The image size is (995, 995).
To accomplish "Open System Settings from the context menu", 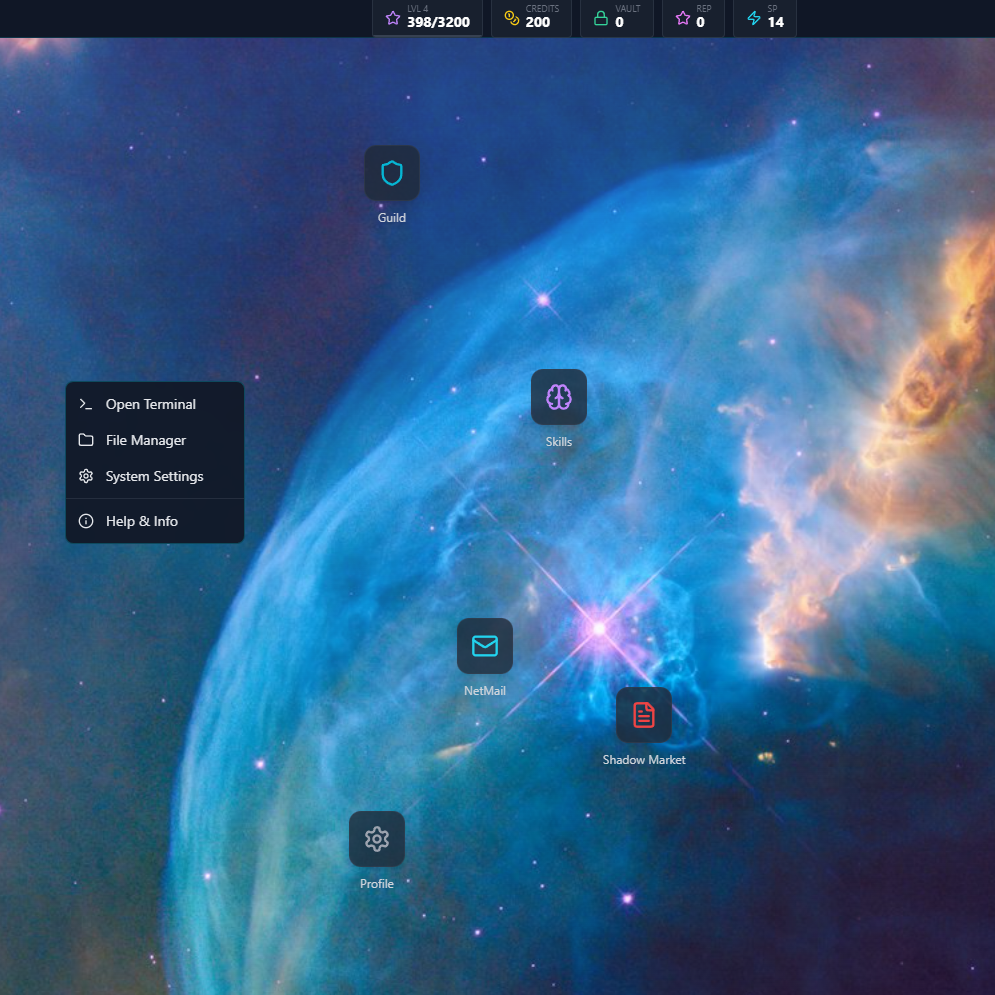I will [154, 476].
